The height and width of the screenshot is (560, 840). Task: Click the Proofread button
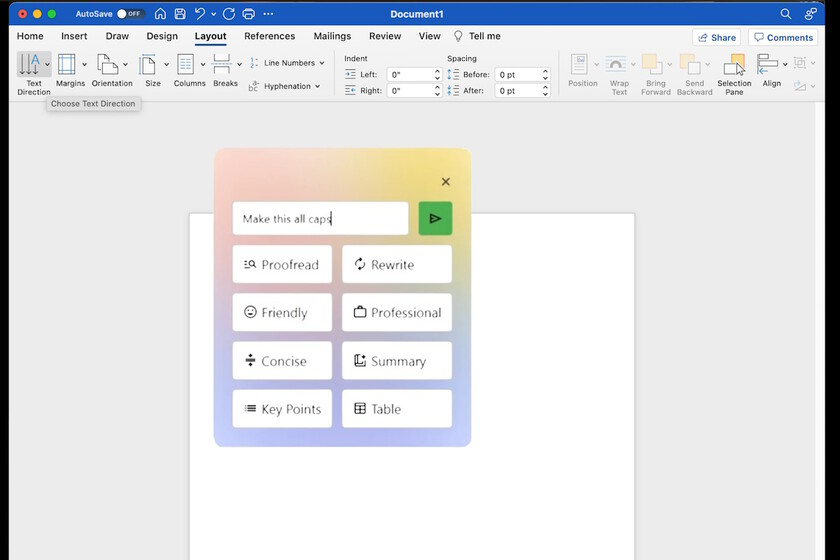point(282,264)
